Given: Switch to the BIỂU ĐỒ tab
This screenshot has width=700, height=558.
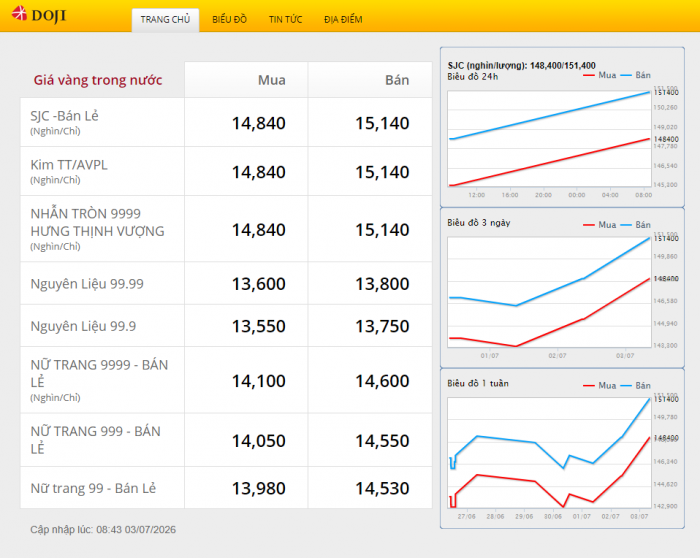Looking at the screenshot, I should point(229,20).
